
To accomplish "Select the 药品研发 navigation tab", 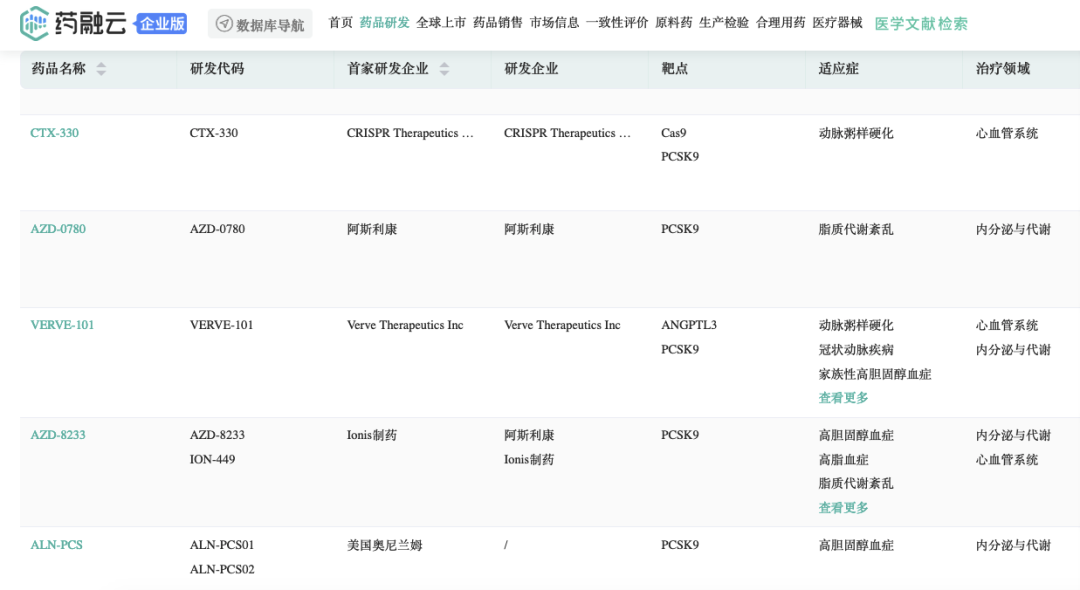I will 385,23.
